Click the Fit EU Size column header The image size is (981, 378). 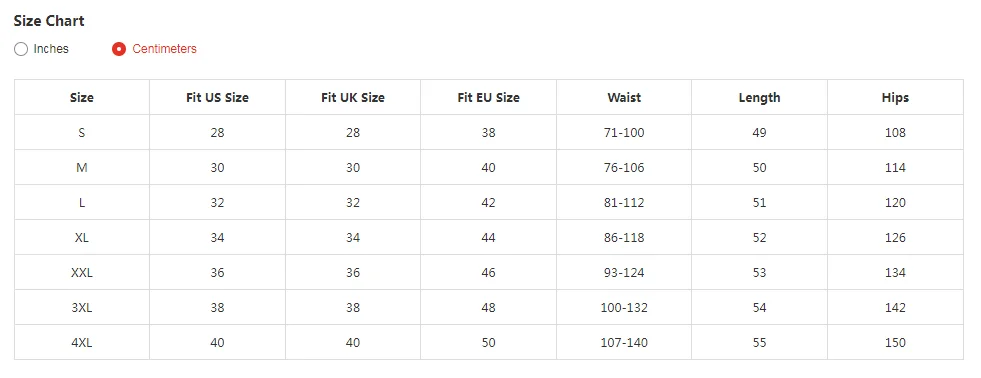point(489,98)
